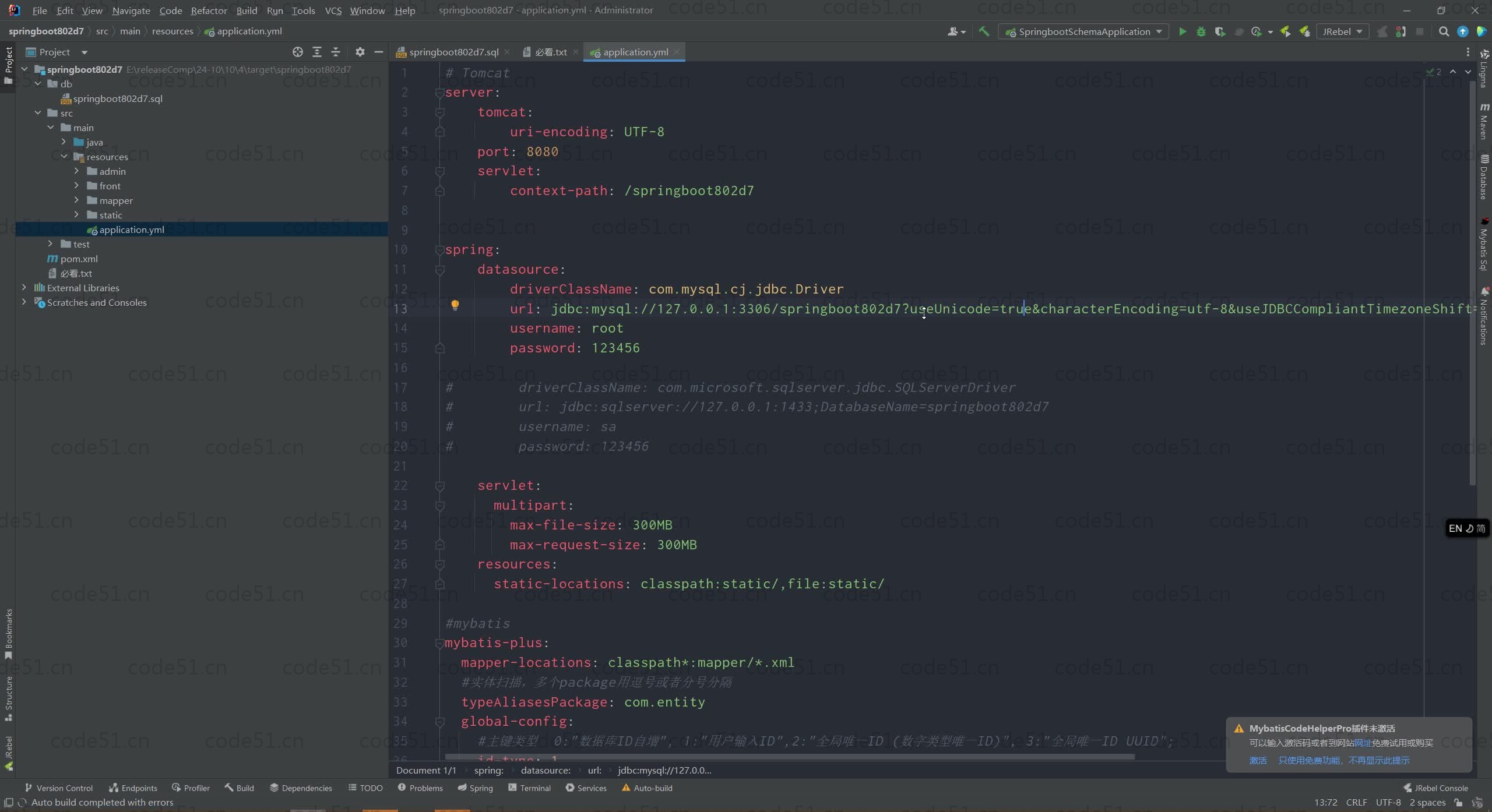This screenshot has height=812, width=1492.
Task: Click the yellow intention lightbulb on line 13
Action: (455, 305)
